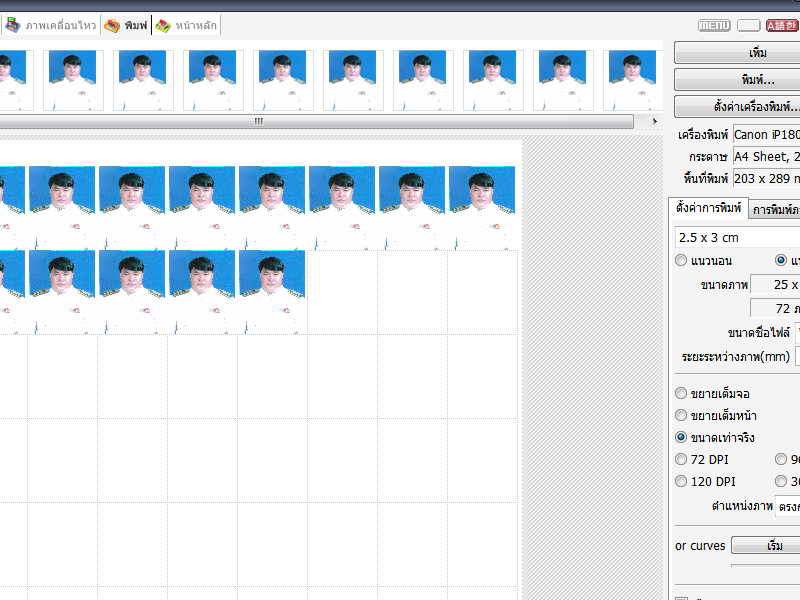Open the ภาพเคลื่อนไหว (animated GIF) tab
The width and height of the screenshot is (800, 600).
pyautogui.click(x=51, y=25)
